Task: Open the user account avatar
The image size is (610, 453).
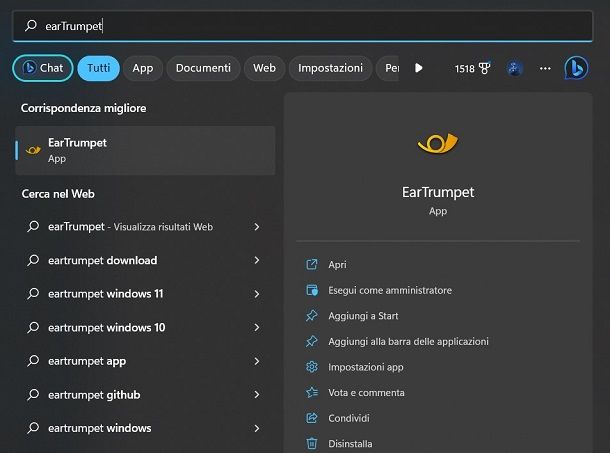Action: pos(514,68)
